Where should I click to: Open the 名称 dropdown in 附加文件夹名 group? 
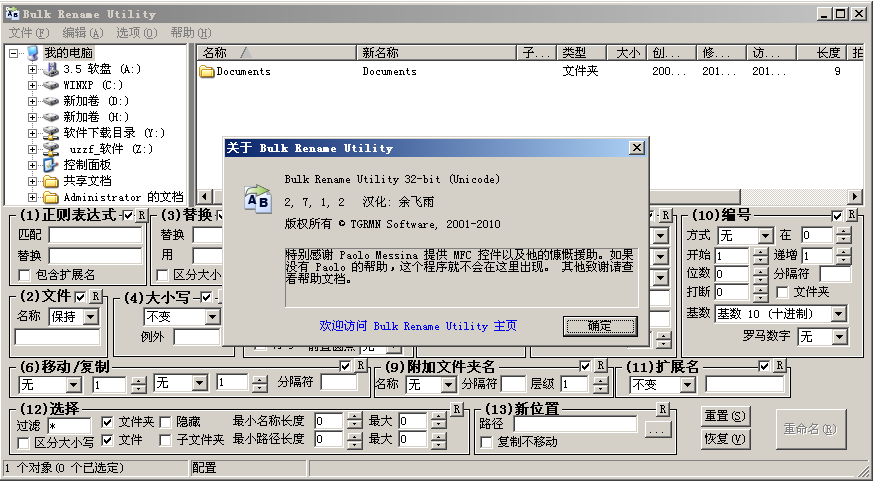click(448, 384)
